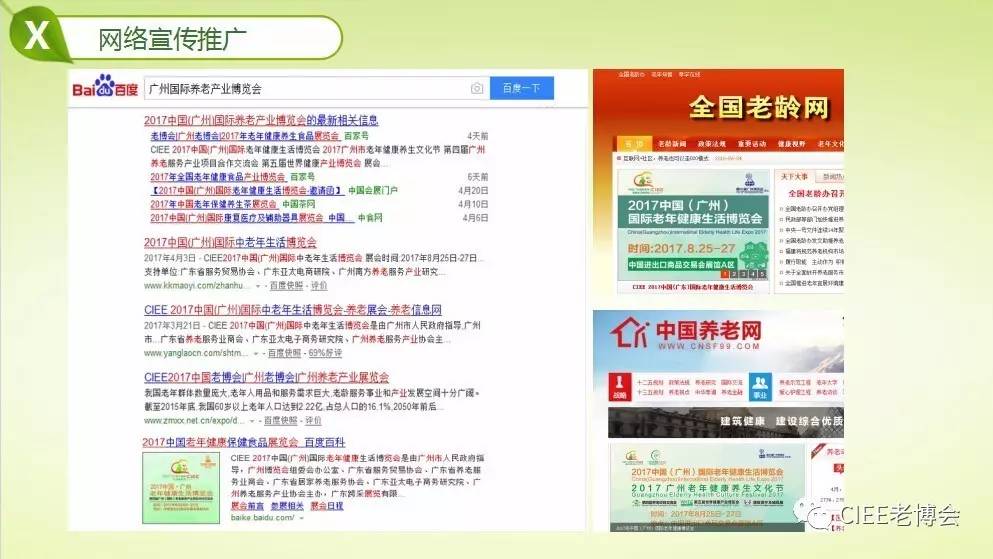Click 中国茶网 source label
Screen dimensions: 993x559
[x=298, y=204]
